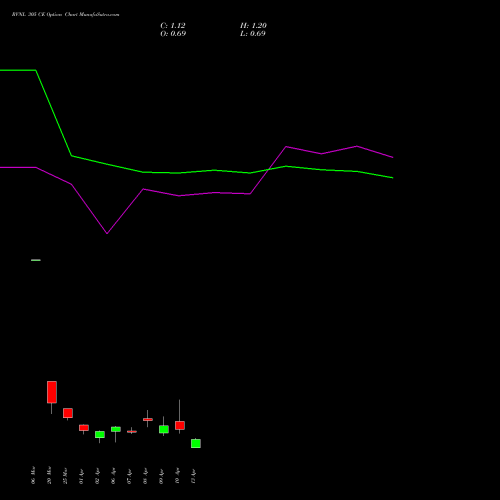Screen dimensions: 500x500
Task: Select the 06 Apr date label
Action: point(113,476)
